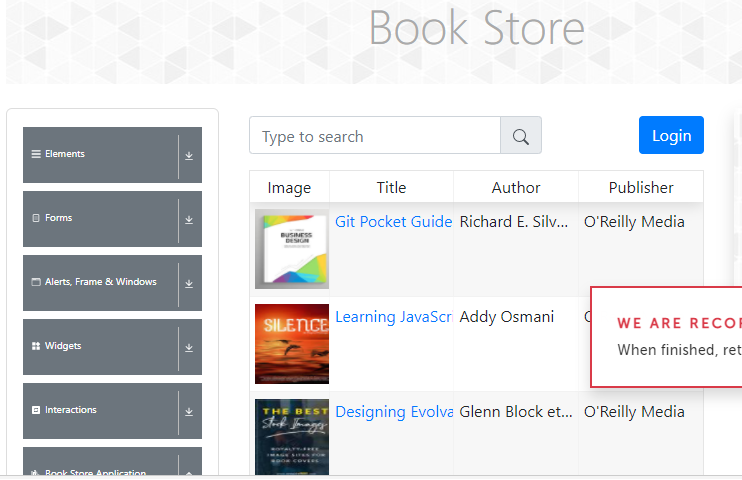Expand the Elements section arrow
This screenshot has width=742, height=480.
(189, 156)
